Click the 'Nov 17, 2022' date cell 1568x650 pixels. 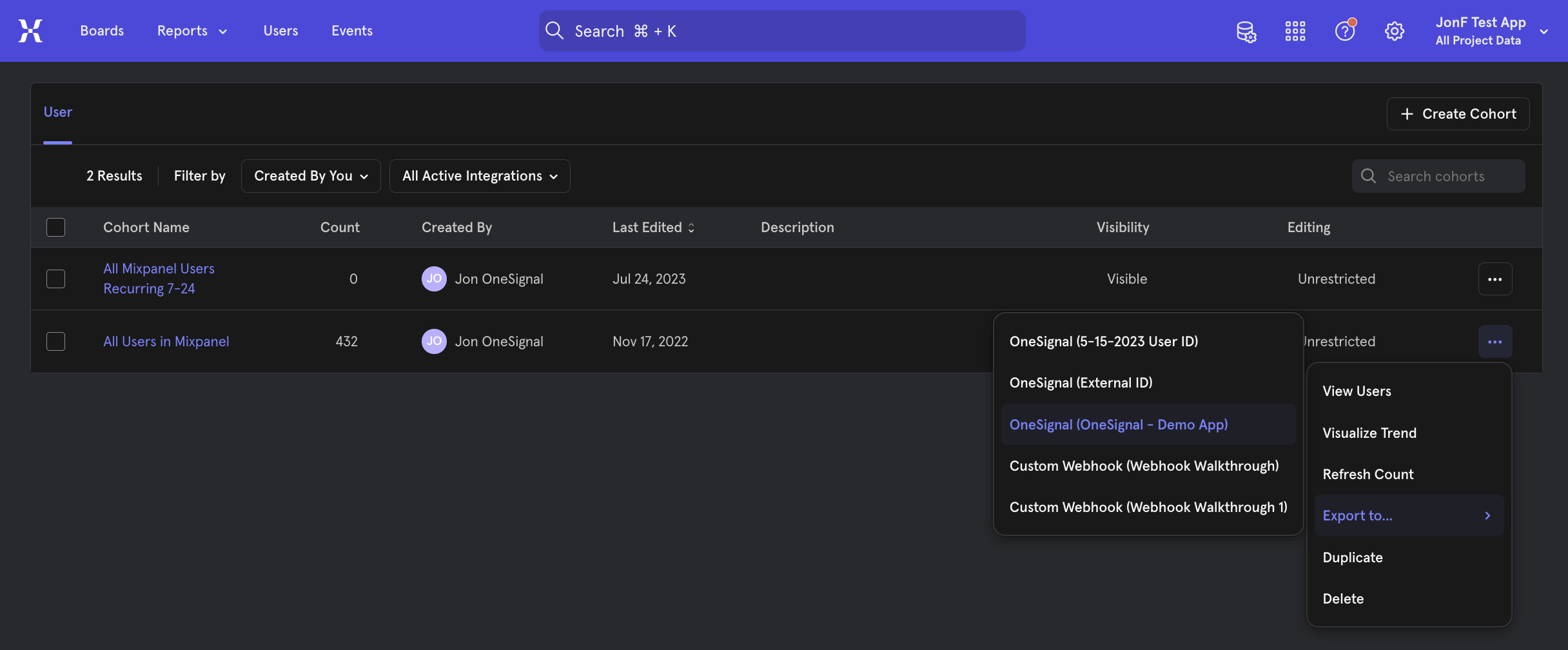pos(650,341)
